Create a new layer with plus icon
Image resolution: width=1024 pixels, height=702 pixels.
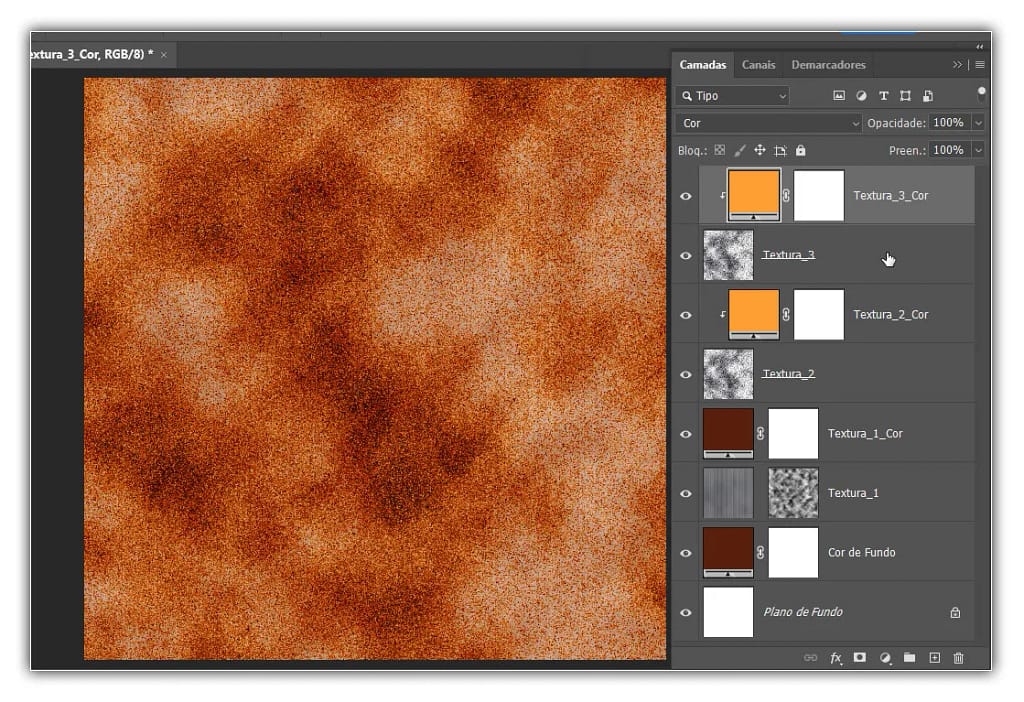[934, 658]
